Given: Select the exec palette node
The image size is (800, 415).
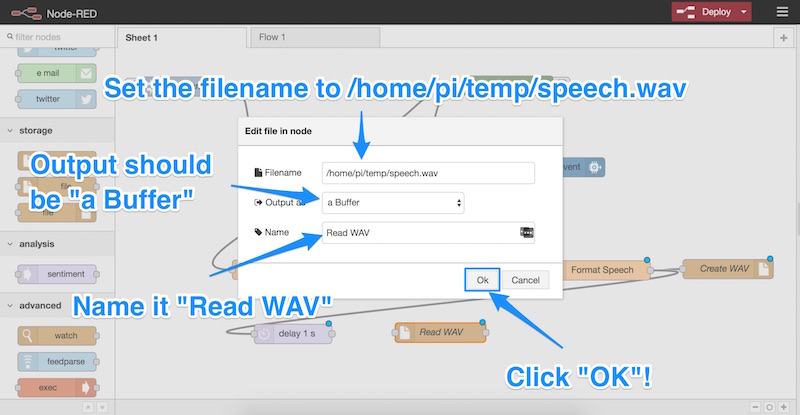Looking at the screenshot, I should (57, 387).
